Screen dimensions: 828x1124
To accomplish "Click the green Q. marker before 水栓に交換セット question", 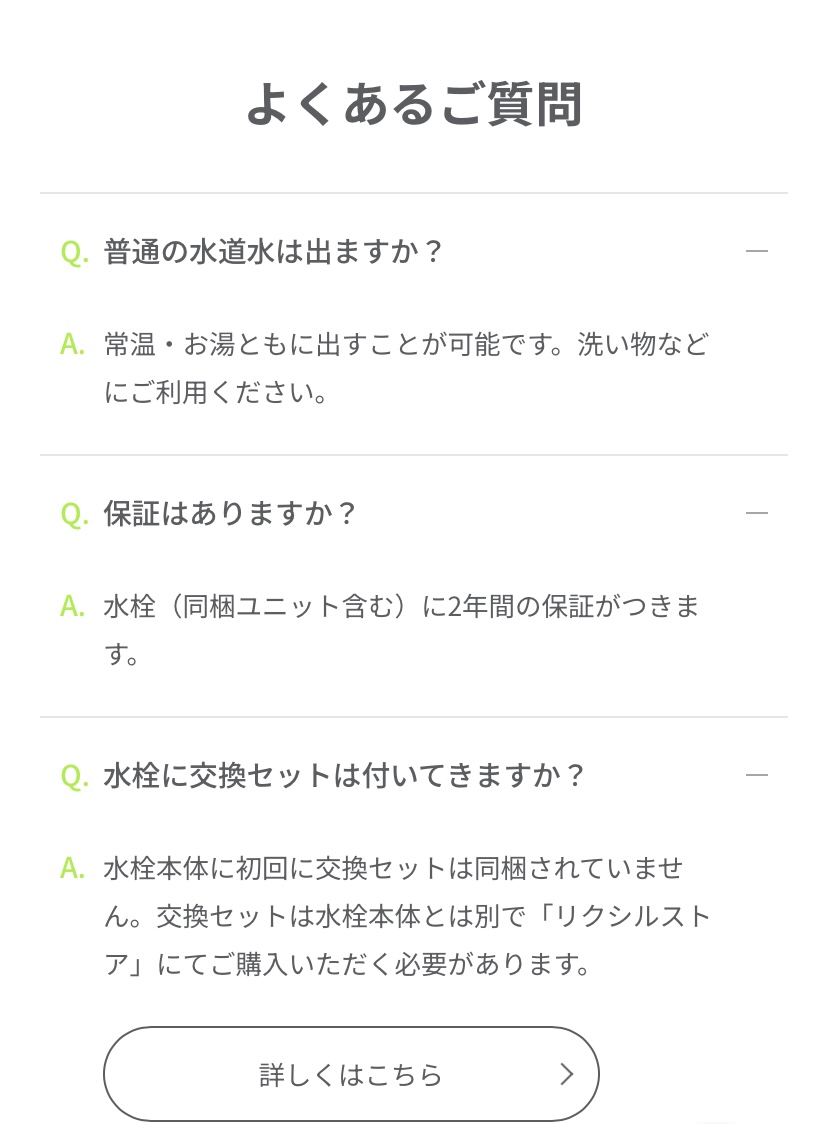I will pos(75,776).
